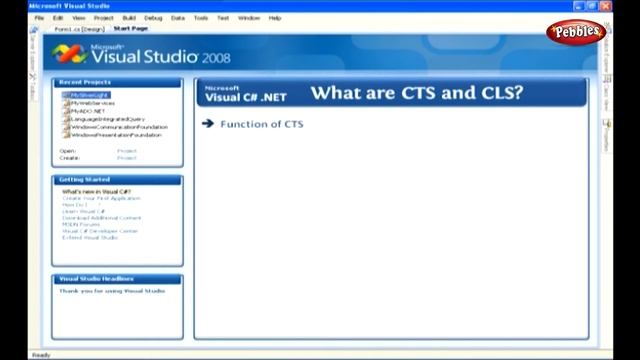The width and height of the screenshot is (640, 360).
Task: Click the Project link beside Open
Action: (127, 151)
